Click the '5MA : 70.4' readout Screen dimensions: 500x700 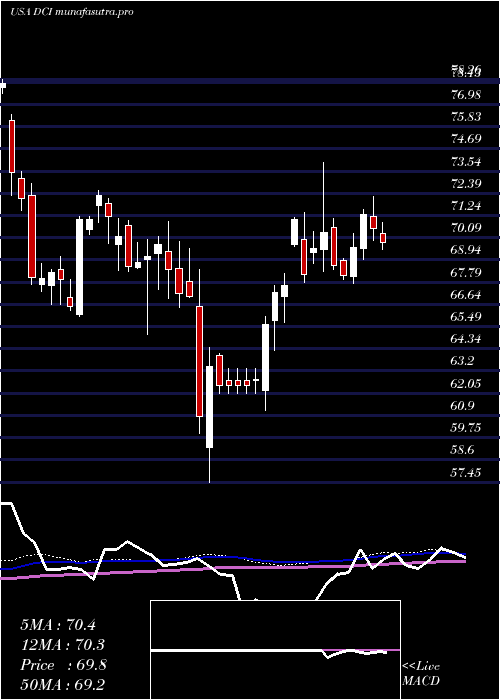tap(58, 625)
